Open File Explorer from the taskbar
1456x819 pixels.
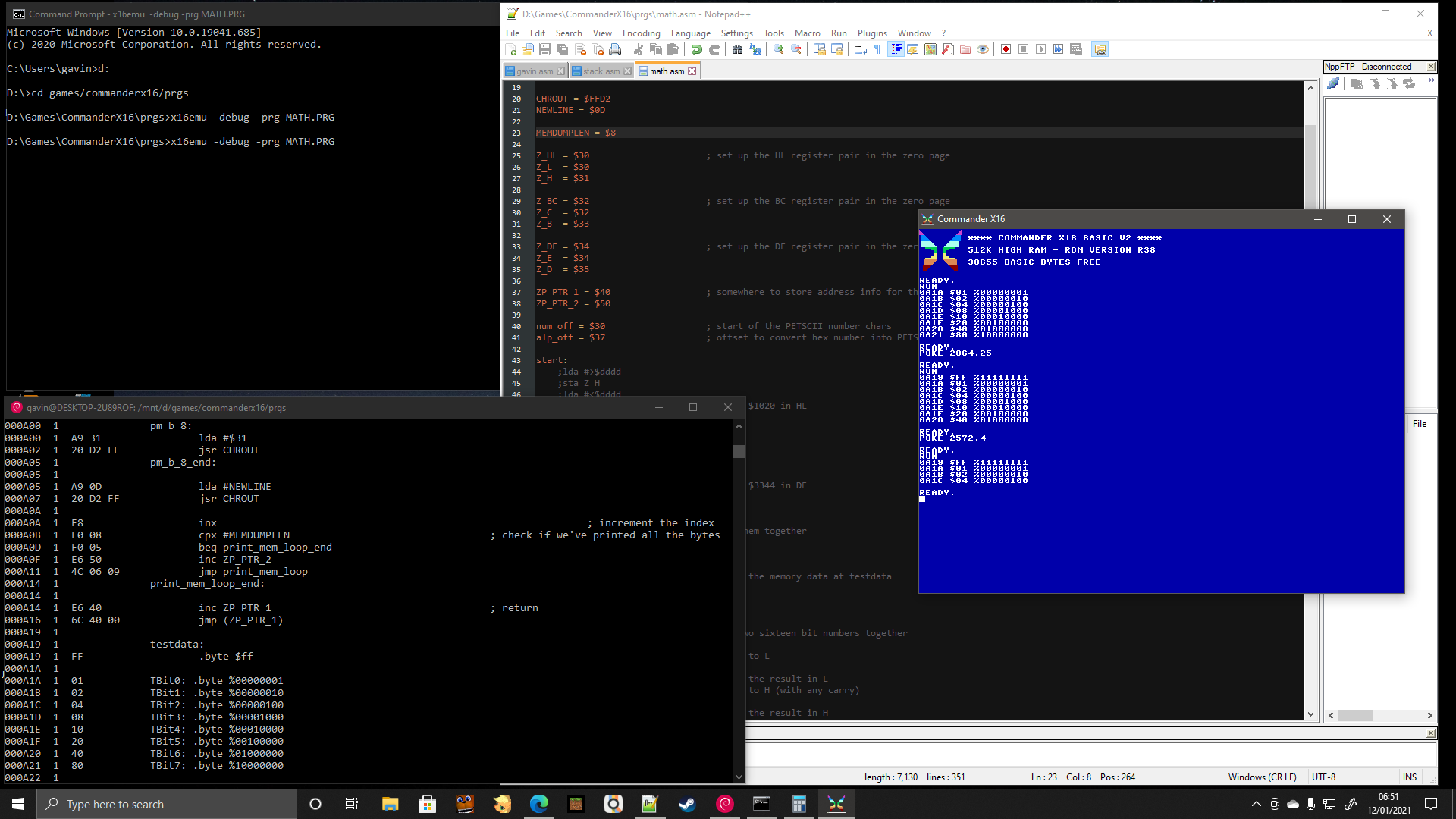coord(390,804)
